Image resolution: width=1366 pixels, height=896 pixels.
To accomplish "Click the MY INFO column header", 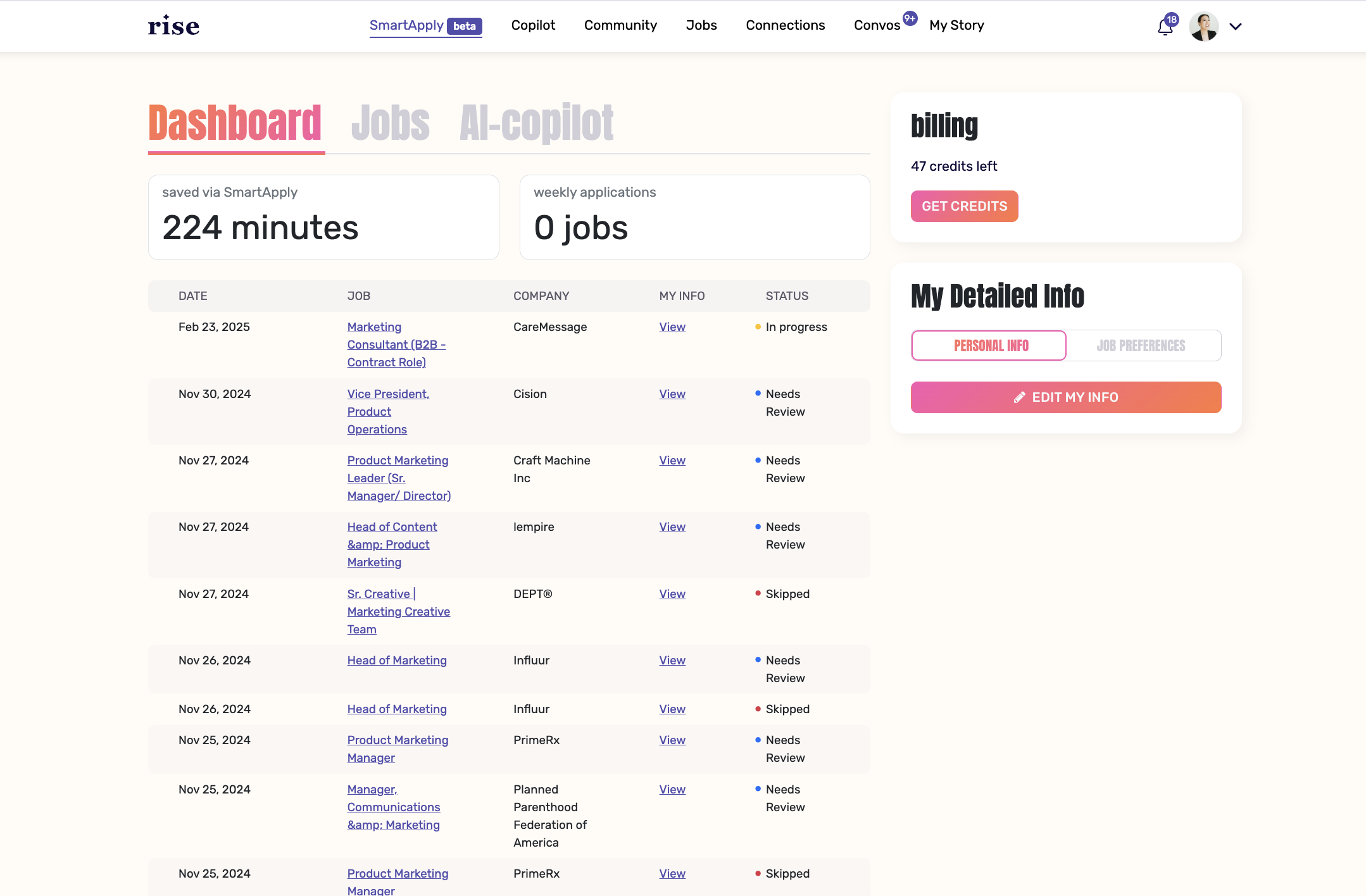I will point(682,296).
